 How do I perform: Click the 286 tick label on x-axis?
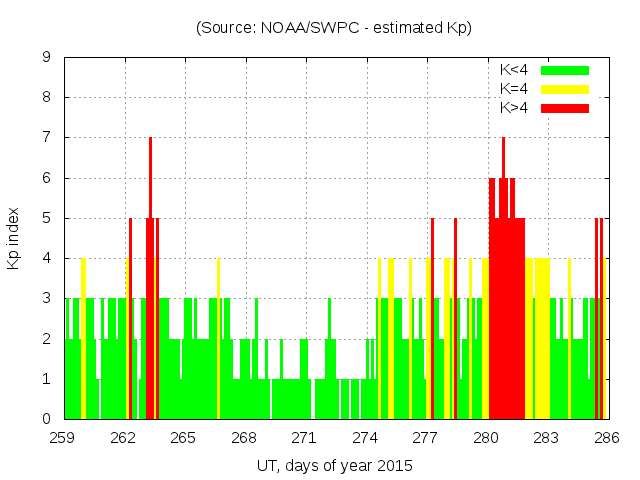coord(607,438)
